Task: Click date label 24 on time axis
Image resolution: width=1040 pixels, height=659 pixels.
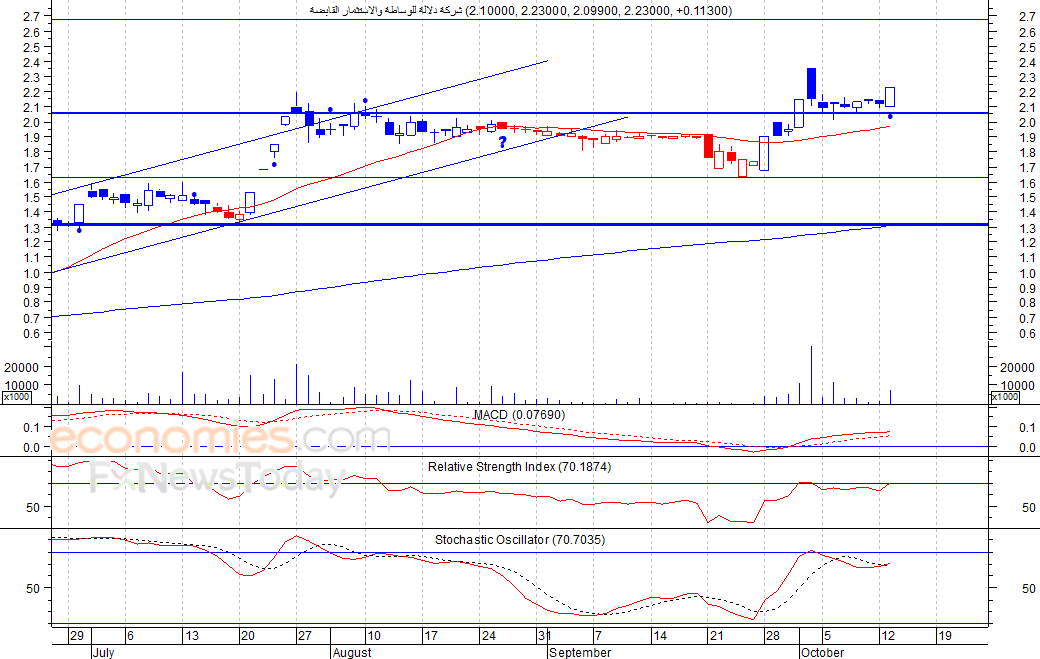Action: click(x=489, y=636)
